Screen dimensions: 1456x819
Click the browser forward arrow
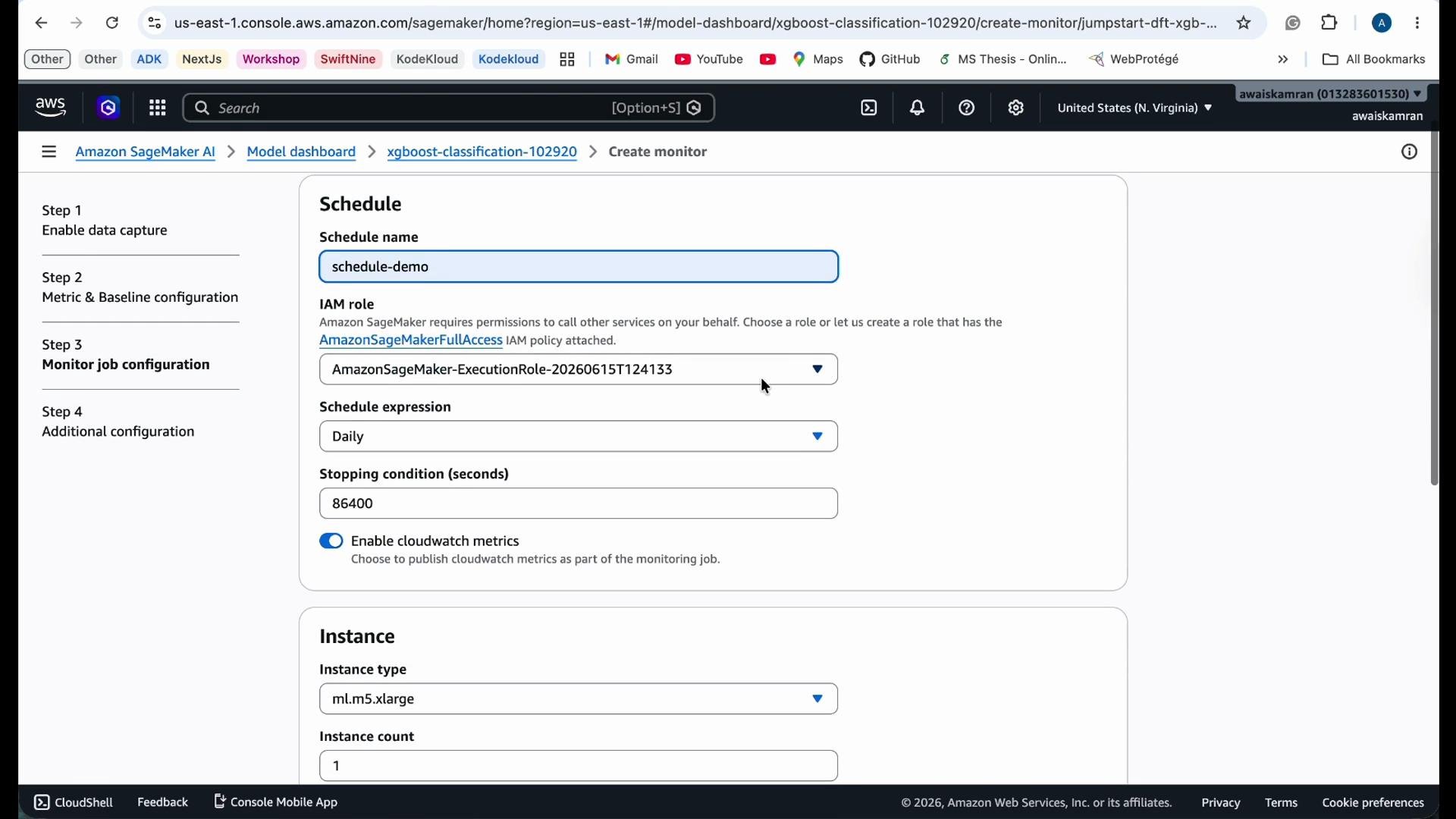point(77,24)
